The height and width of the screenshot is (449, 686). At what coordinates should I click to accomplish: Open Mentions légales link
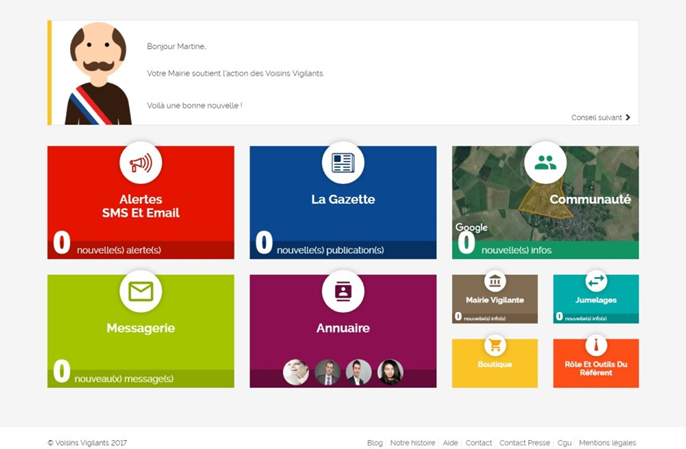click(x=607, y=443)
